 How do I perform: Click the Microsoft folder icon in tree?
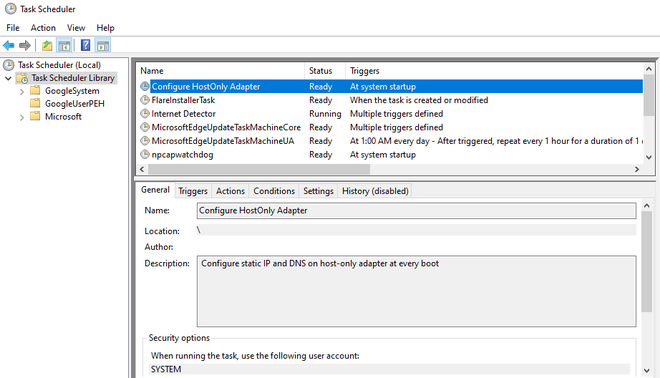[x=35, y=116]
